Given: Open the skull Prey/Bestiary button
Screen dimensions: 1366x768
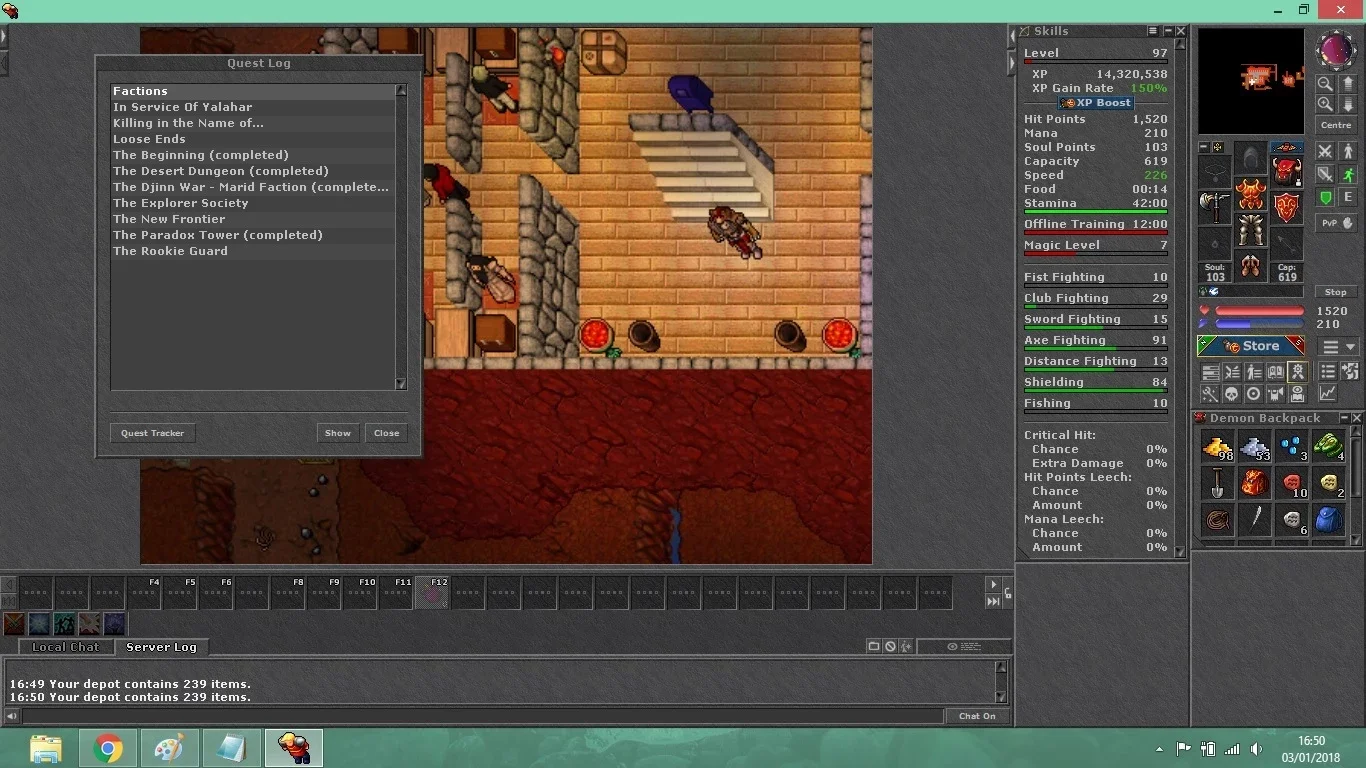Looking at the screenshot, I should (x=1232, y=393).
